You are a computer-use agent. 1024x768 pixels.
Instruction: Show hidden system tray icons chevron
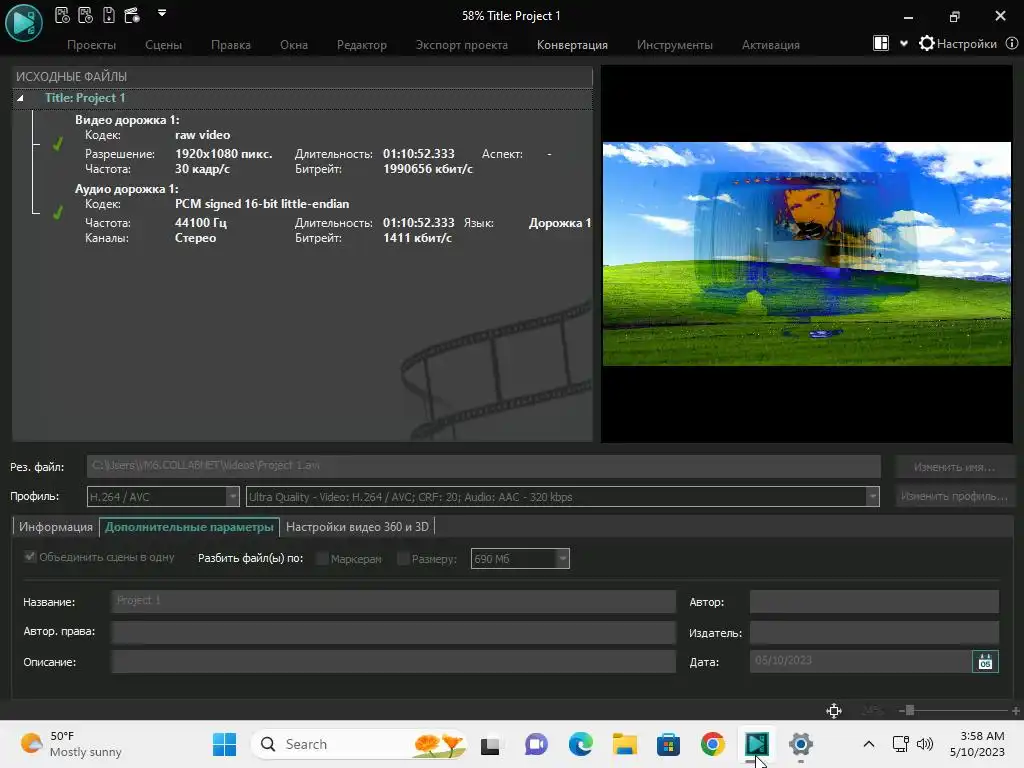869,744
